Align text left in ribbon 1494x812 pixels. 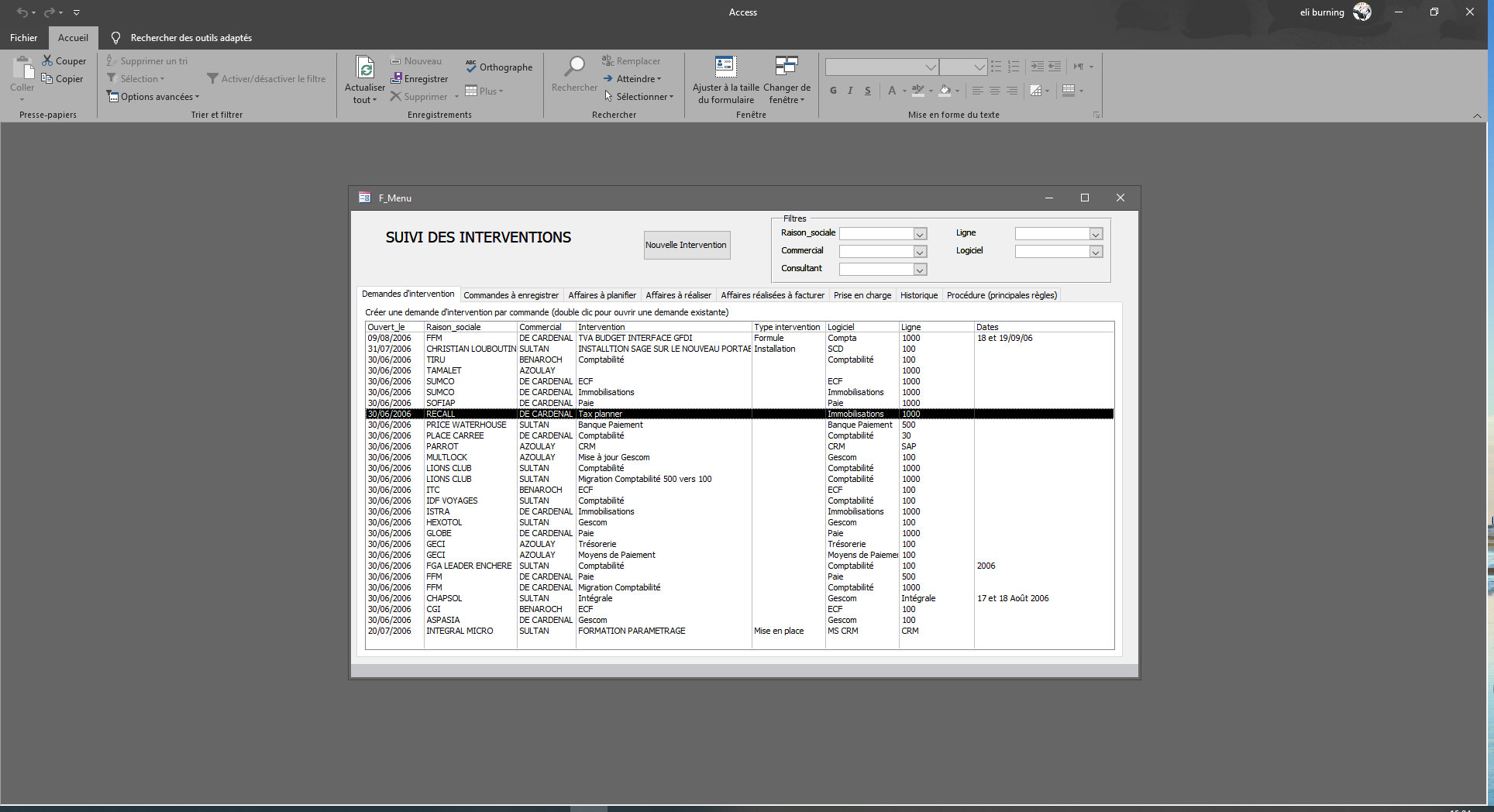(978, 91)
